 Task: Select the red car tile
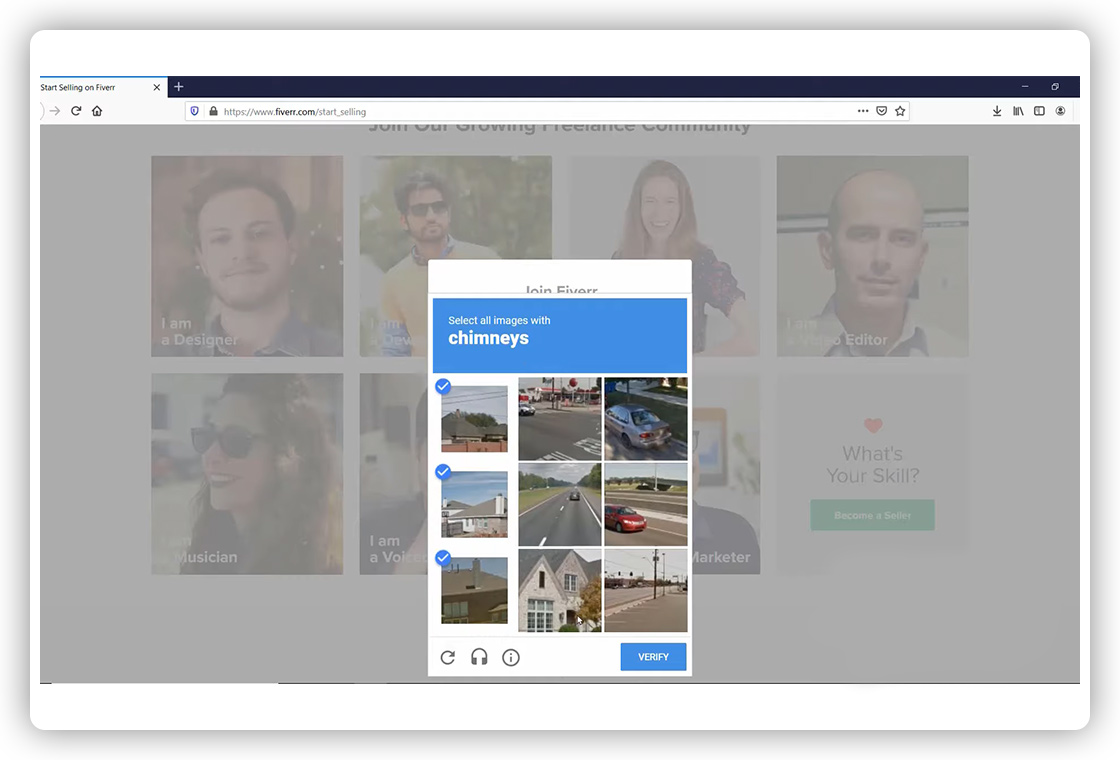click(x=646, y=504)
